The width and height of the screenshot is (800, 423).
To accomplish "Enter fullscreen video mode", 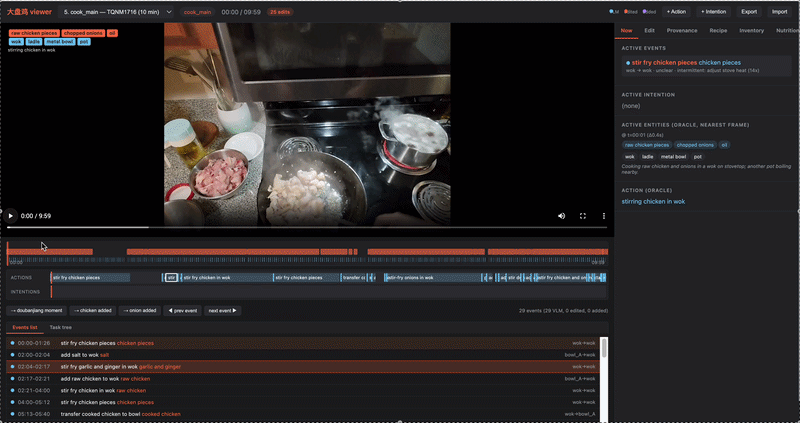I will click(x=583, y=216).
